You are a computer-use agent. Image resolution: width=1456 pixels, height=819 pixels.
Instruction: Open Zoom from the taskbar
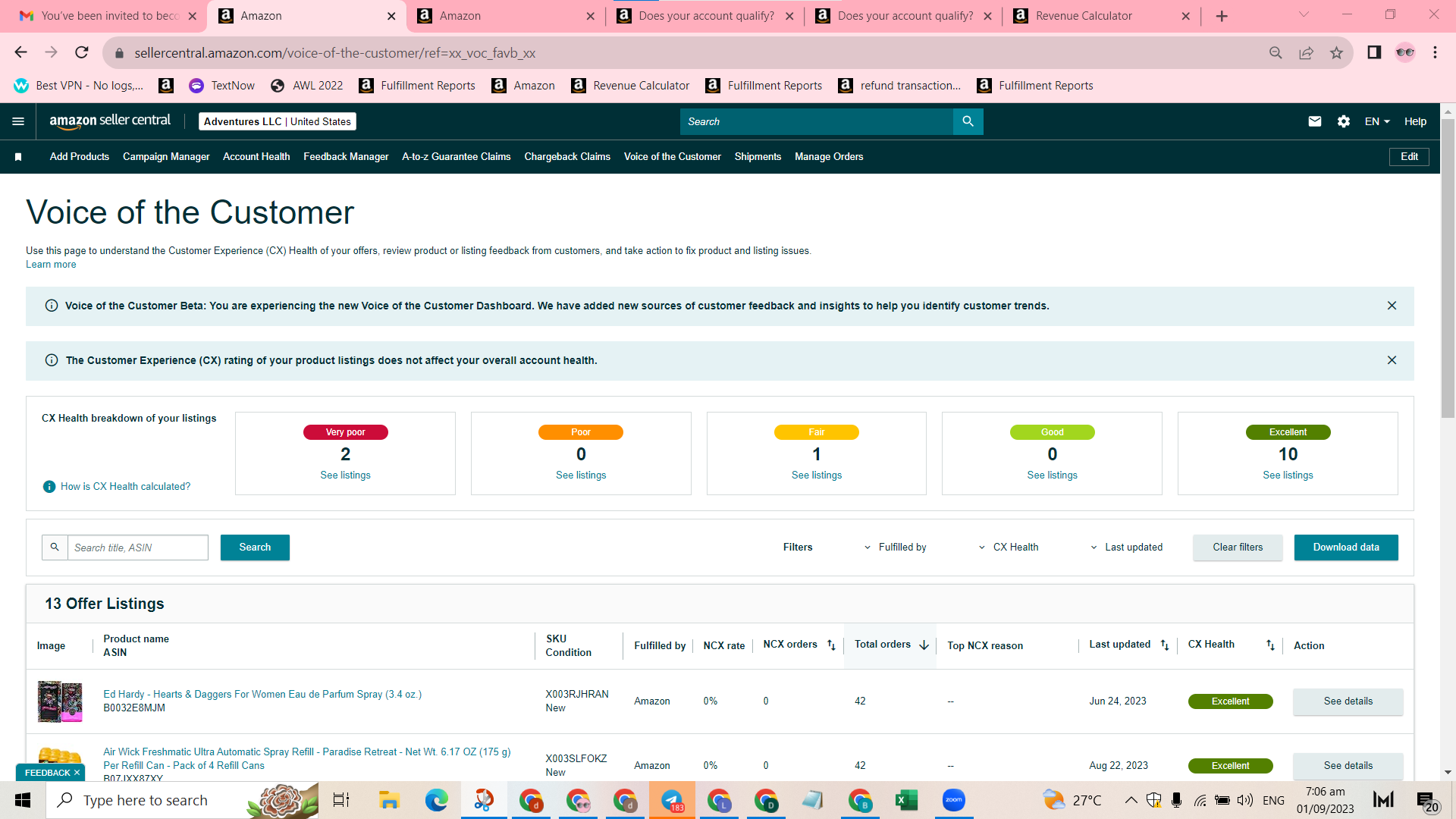click(953, 800)
